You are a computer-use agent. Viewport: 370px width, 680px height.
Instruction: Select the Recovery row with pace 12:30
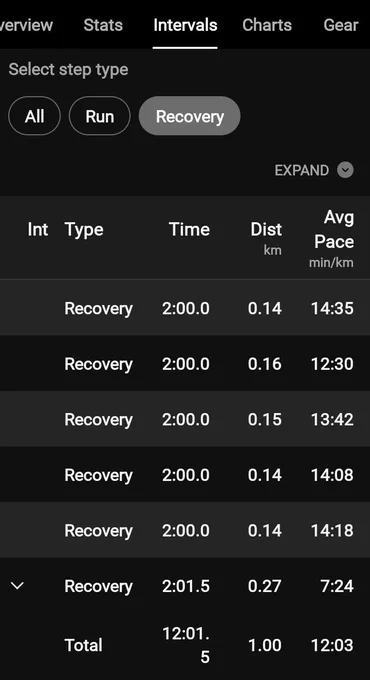(x=185, y=363)
